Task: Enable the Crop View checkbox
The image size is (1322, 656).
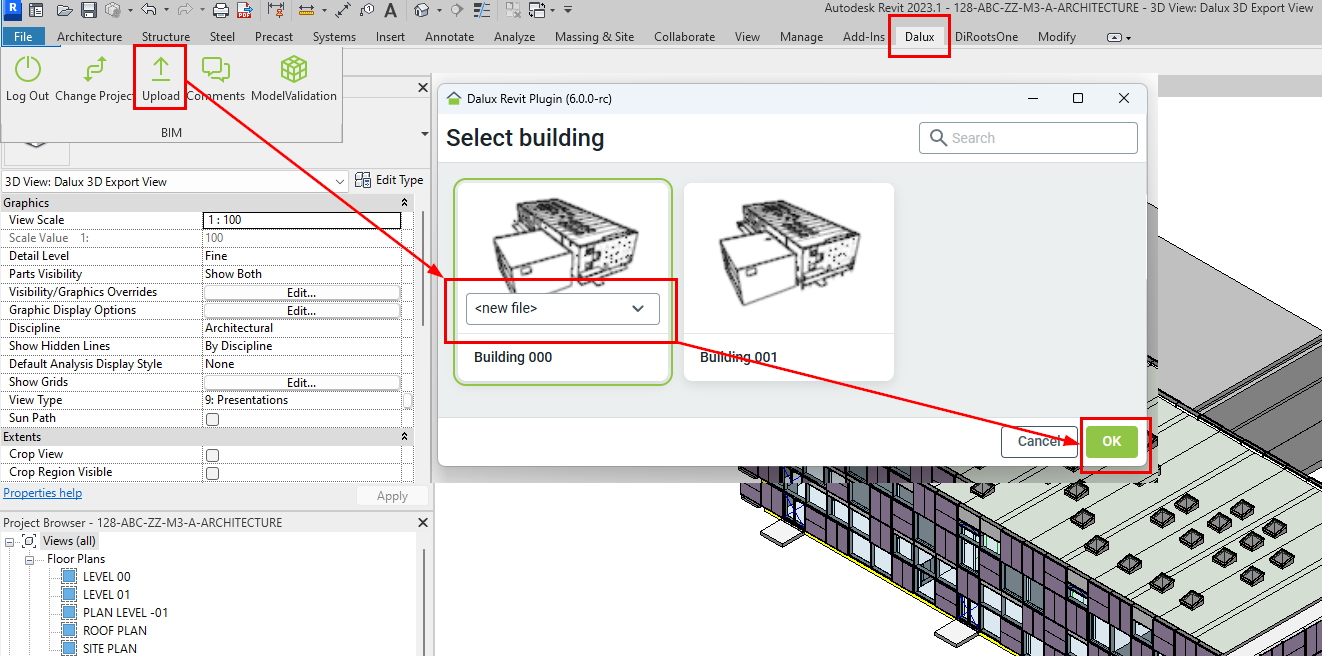Action: [x=212, y=455]
